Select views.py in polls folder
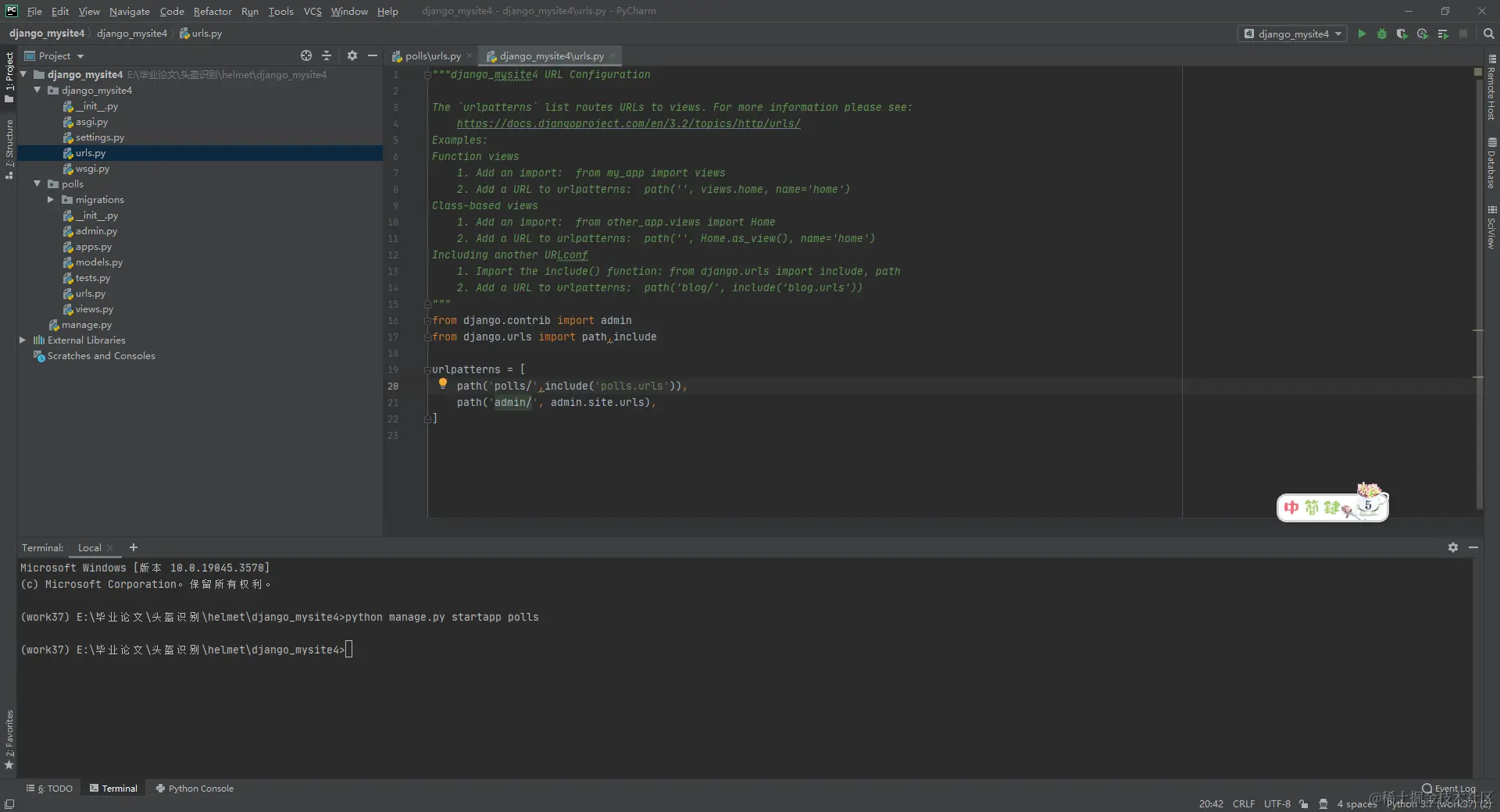 click(x=94, y=308)
